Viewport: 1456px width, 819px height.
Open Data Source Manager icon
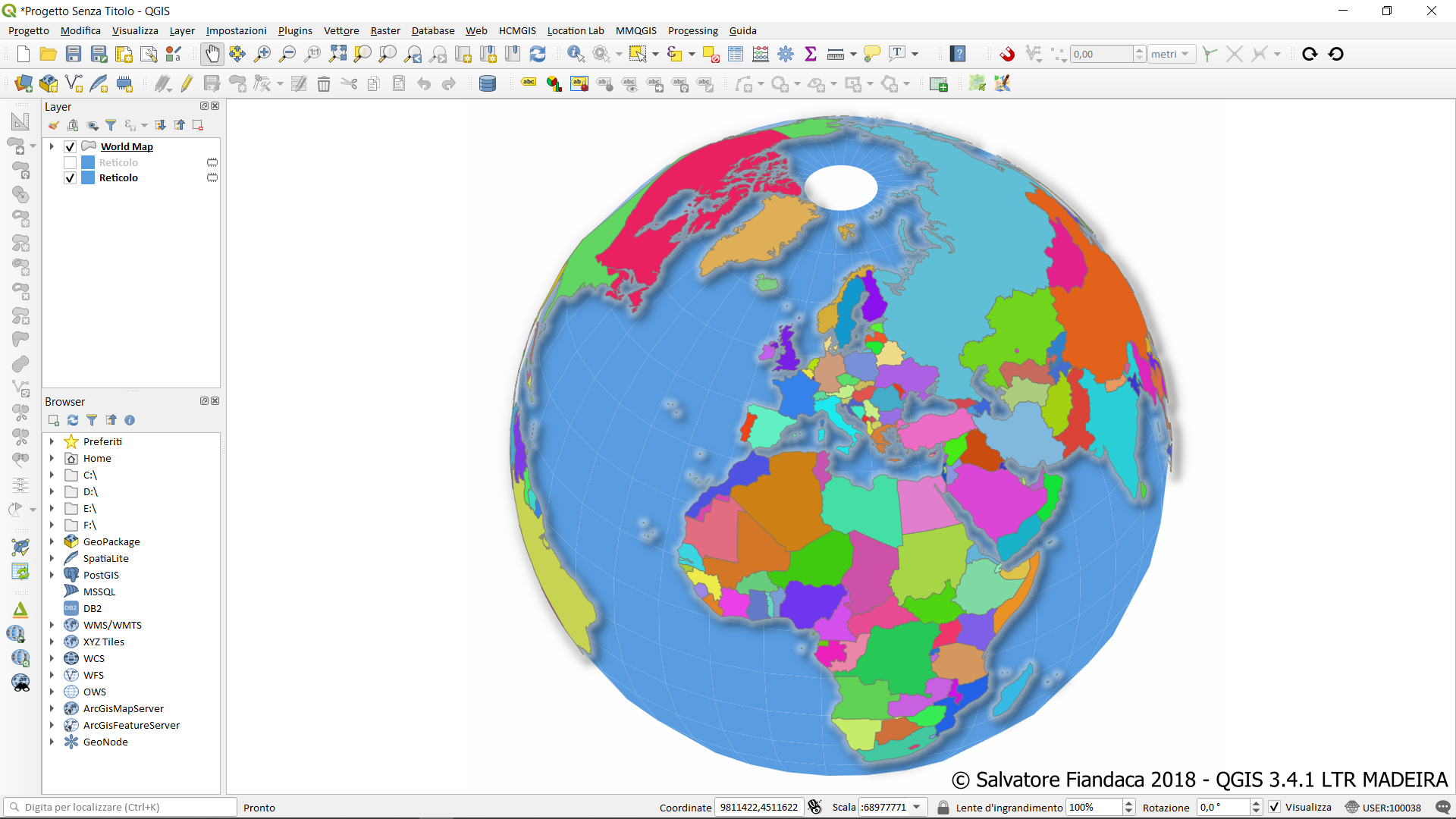click(24, 83)
